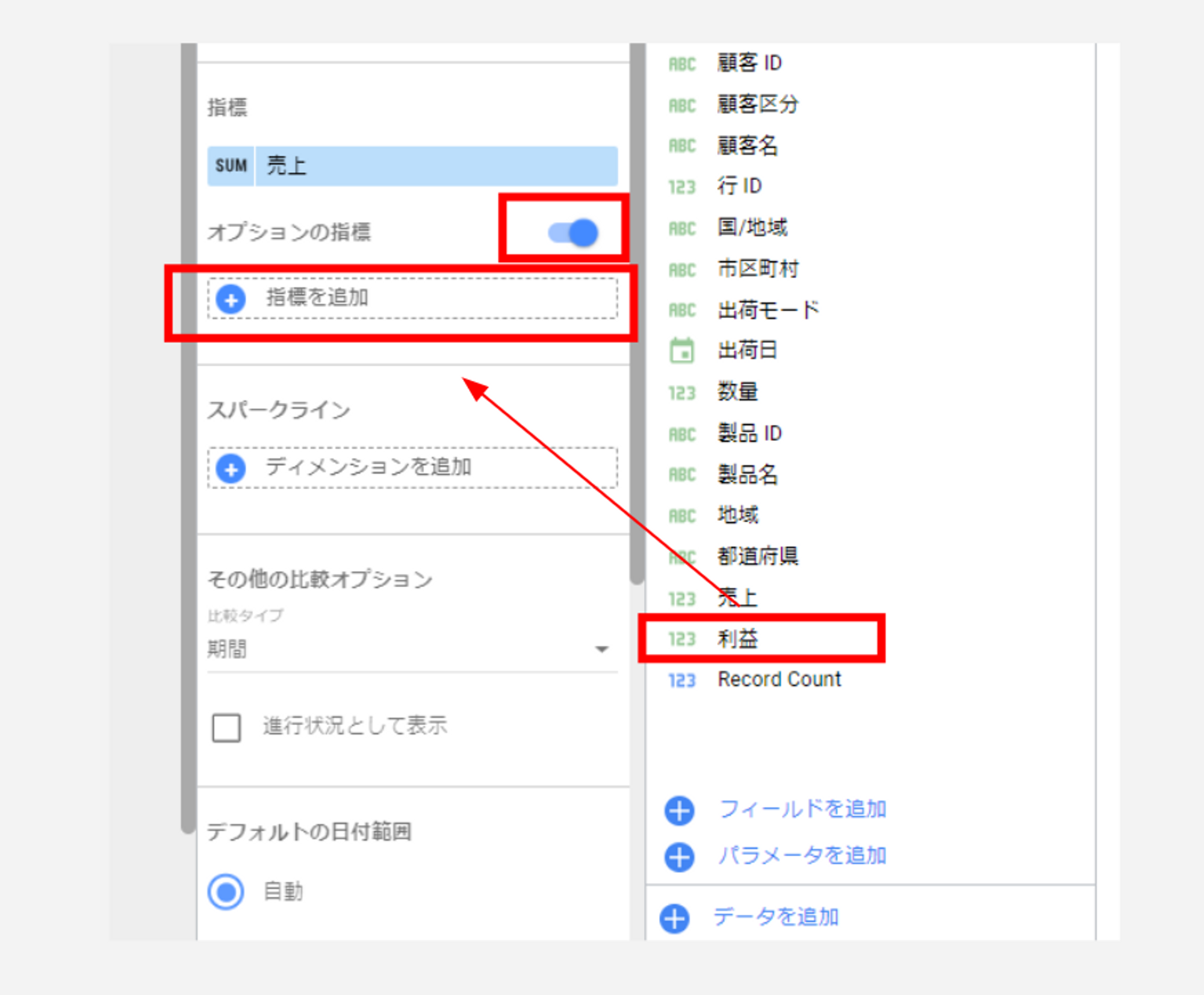Image resolution: width=1204 pixels, height=995 pixels.
Task: Toggle the オプションの指標 switch
Action: pos(573,232)
